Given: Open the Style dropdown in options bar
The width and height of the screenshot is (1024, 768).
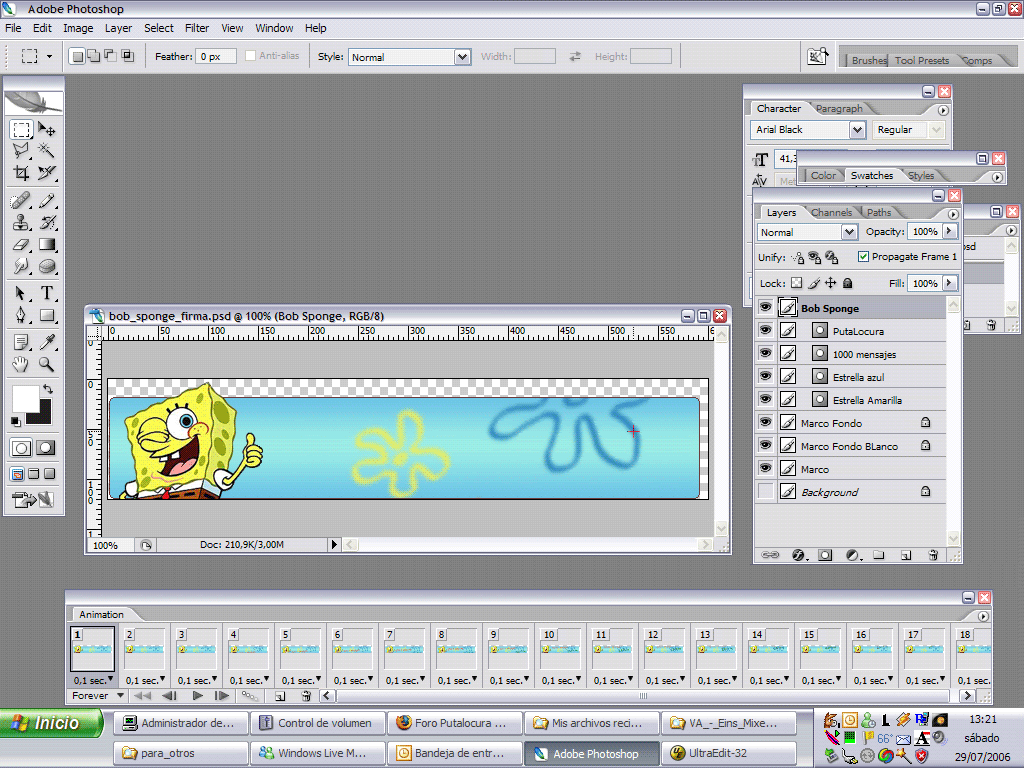Looking at the screenshot, I should tap(462, 56).
